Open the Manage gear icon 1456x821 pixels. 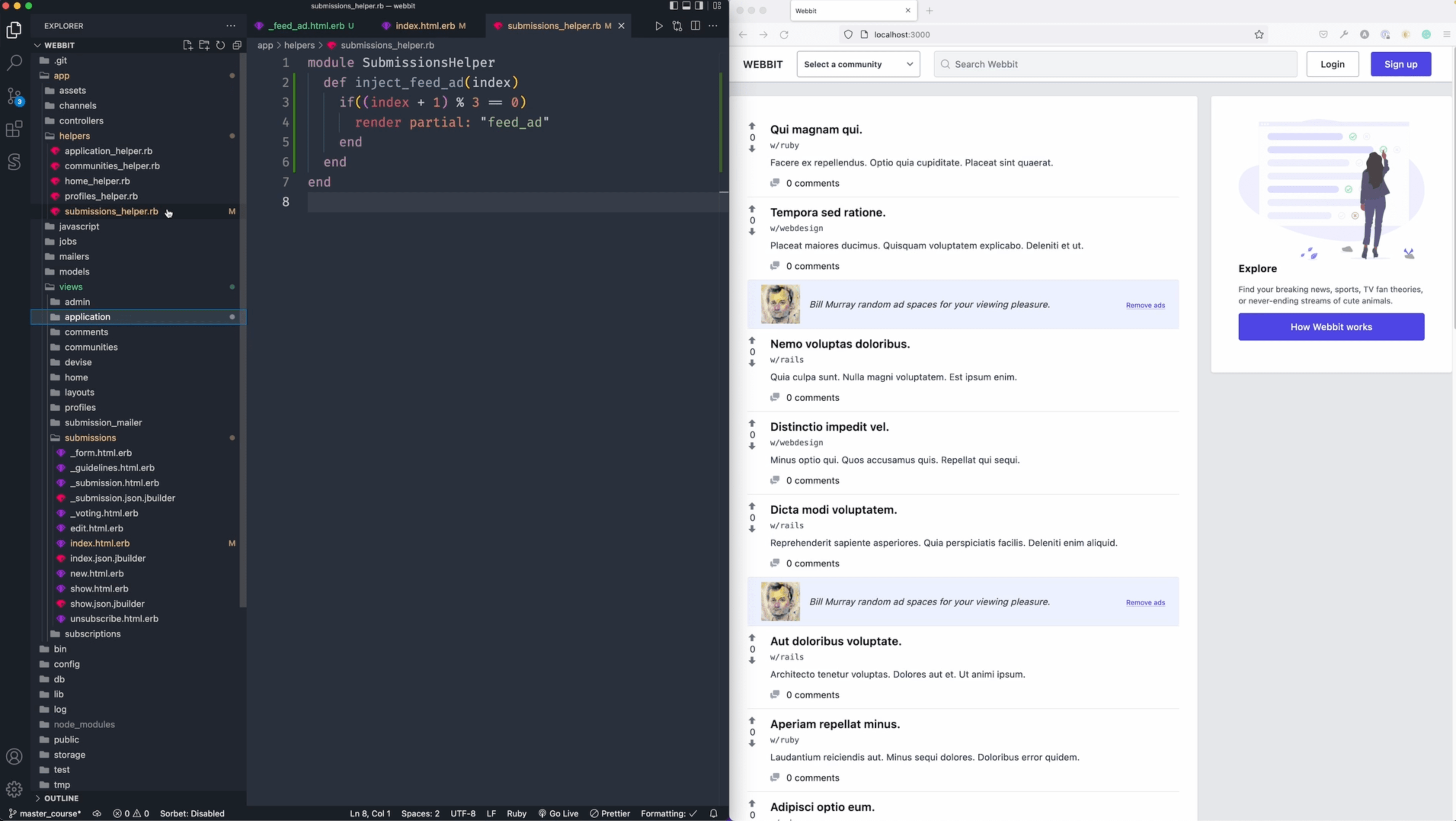click(14, 789)
